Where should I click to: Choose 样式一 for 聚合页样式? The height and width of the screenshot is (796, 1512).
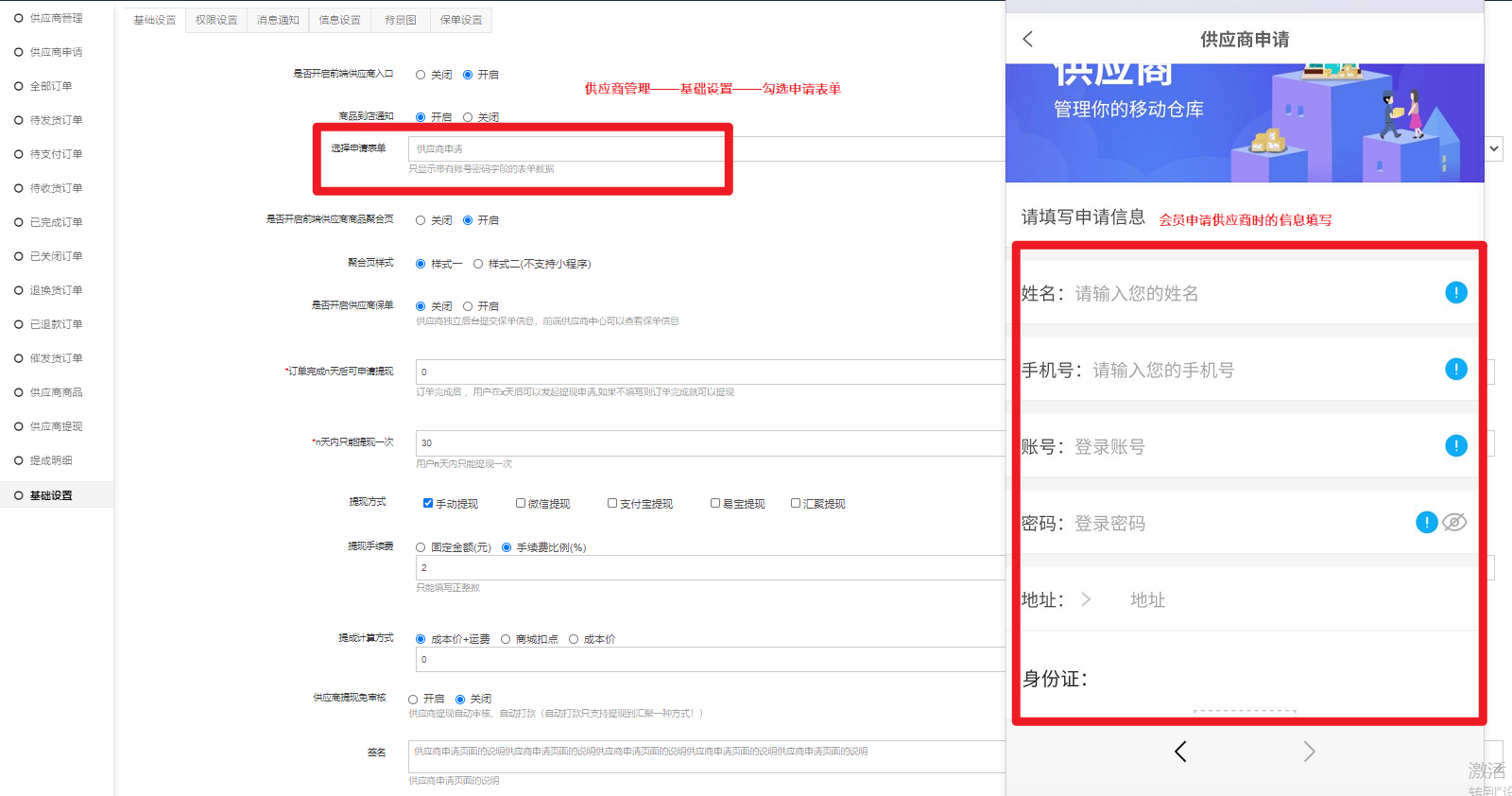(x=421, y=264)
